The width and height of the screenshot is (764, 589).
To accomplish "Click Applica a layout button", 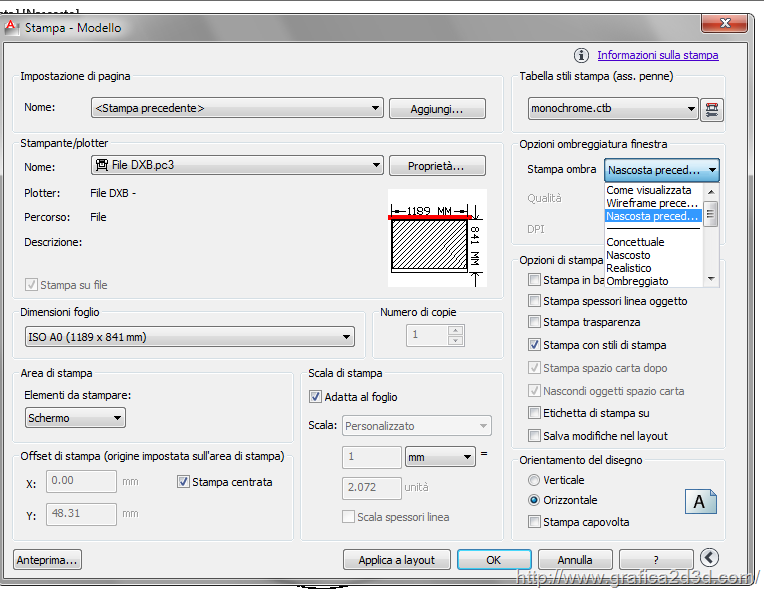I will coord(397,560).
